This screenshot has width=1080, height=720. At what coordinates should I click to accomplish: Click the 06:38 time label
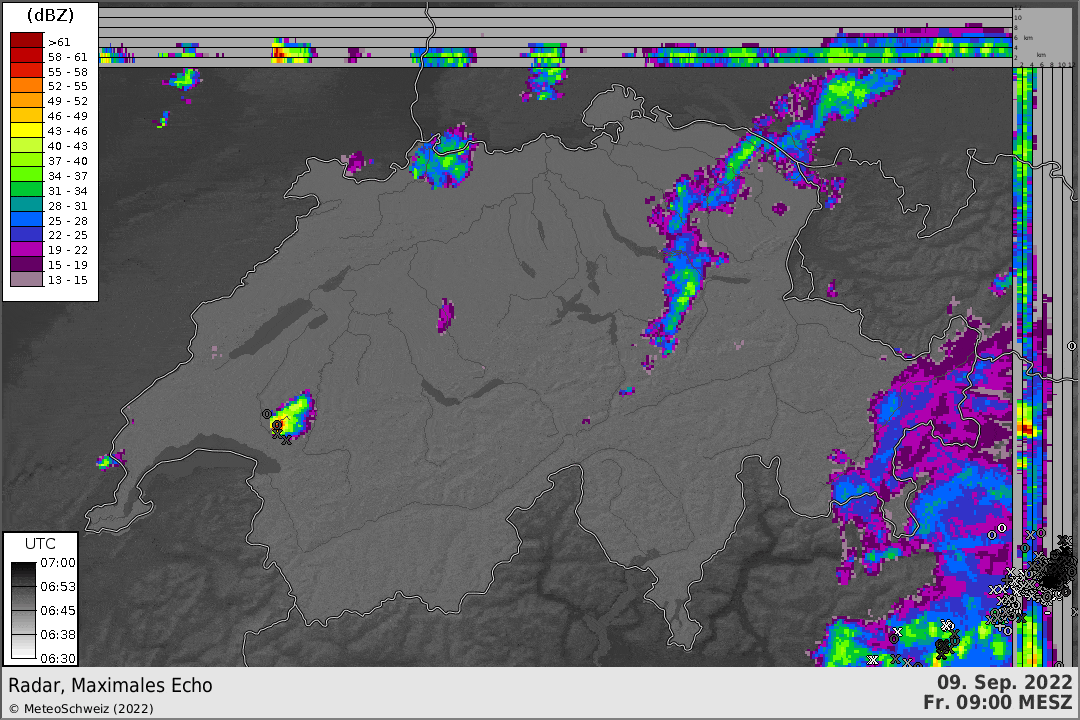(58, 634)
